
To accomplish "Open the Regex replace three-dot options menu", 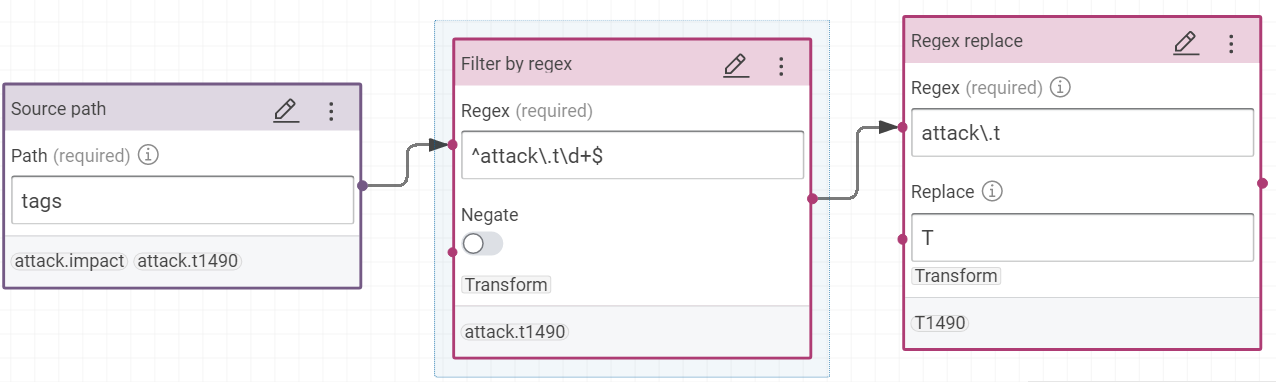I will (1231, 43).
